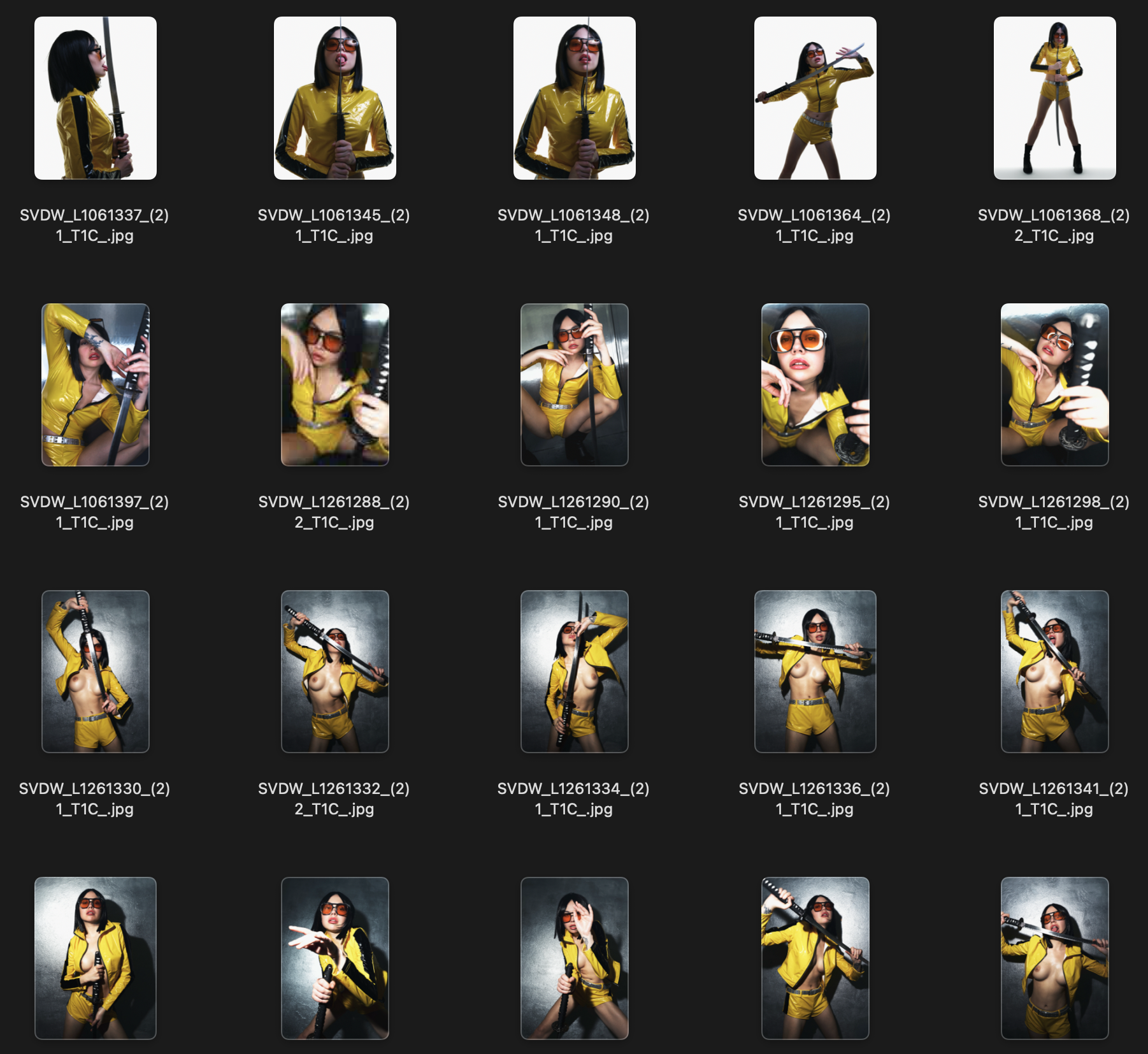This screenshot has height=1054, width=1148.
Task: Click the file name text SVDW_L1261288_(2)2_T1C_.jpg
Action: click(x=334, y=512)
